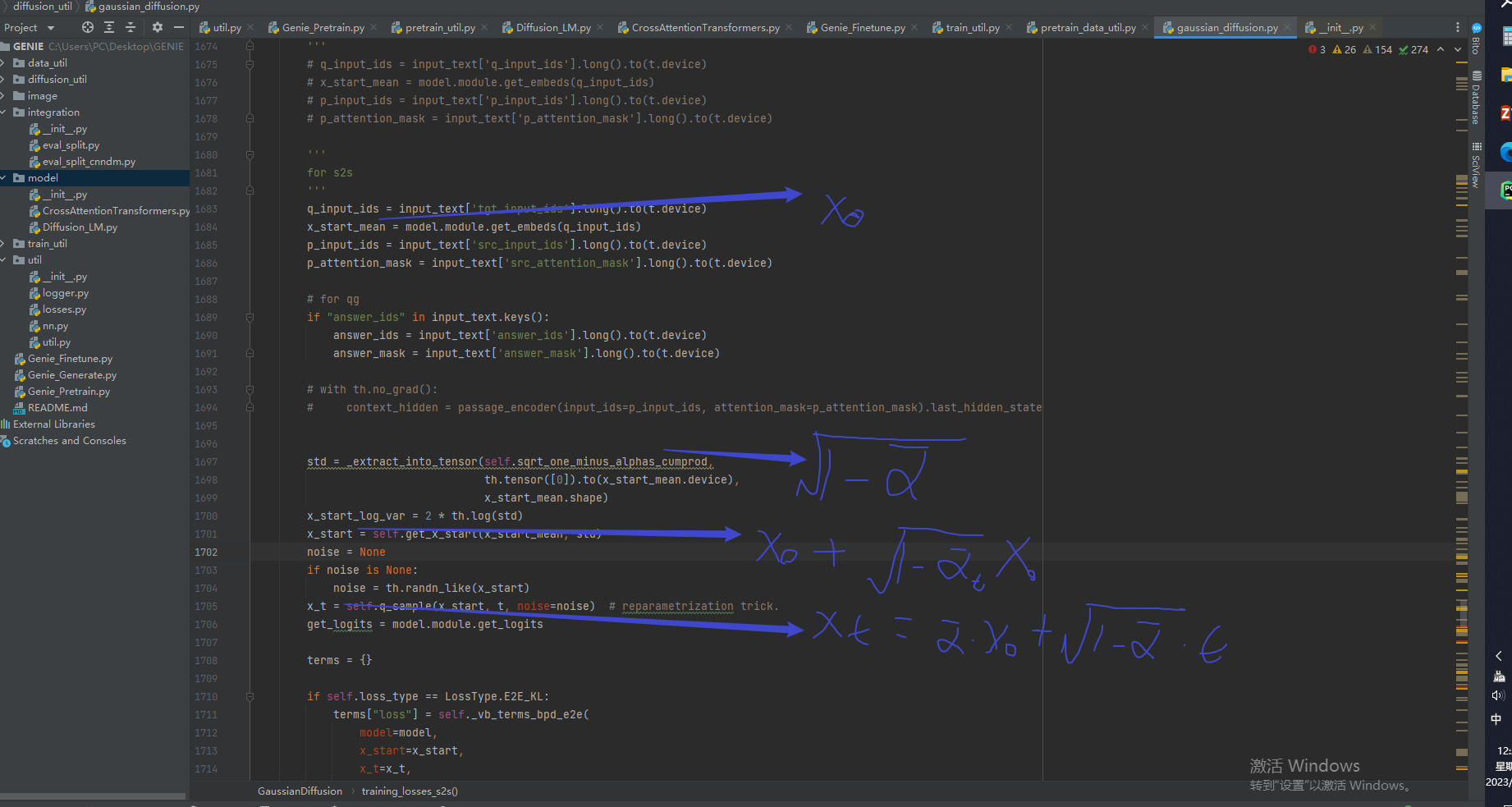Click training_losses_s2s() in the breadcrumb bar

pyautogui.click(x=410, y=791)
